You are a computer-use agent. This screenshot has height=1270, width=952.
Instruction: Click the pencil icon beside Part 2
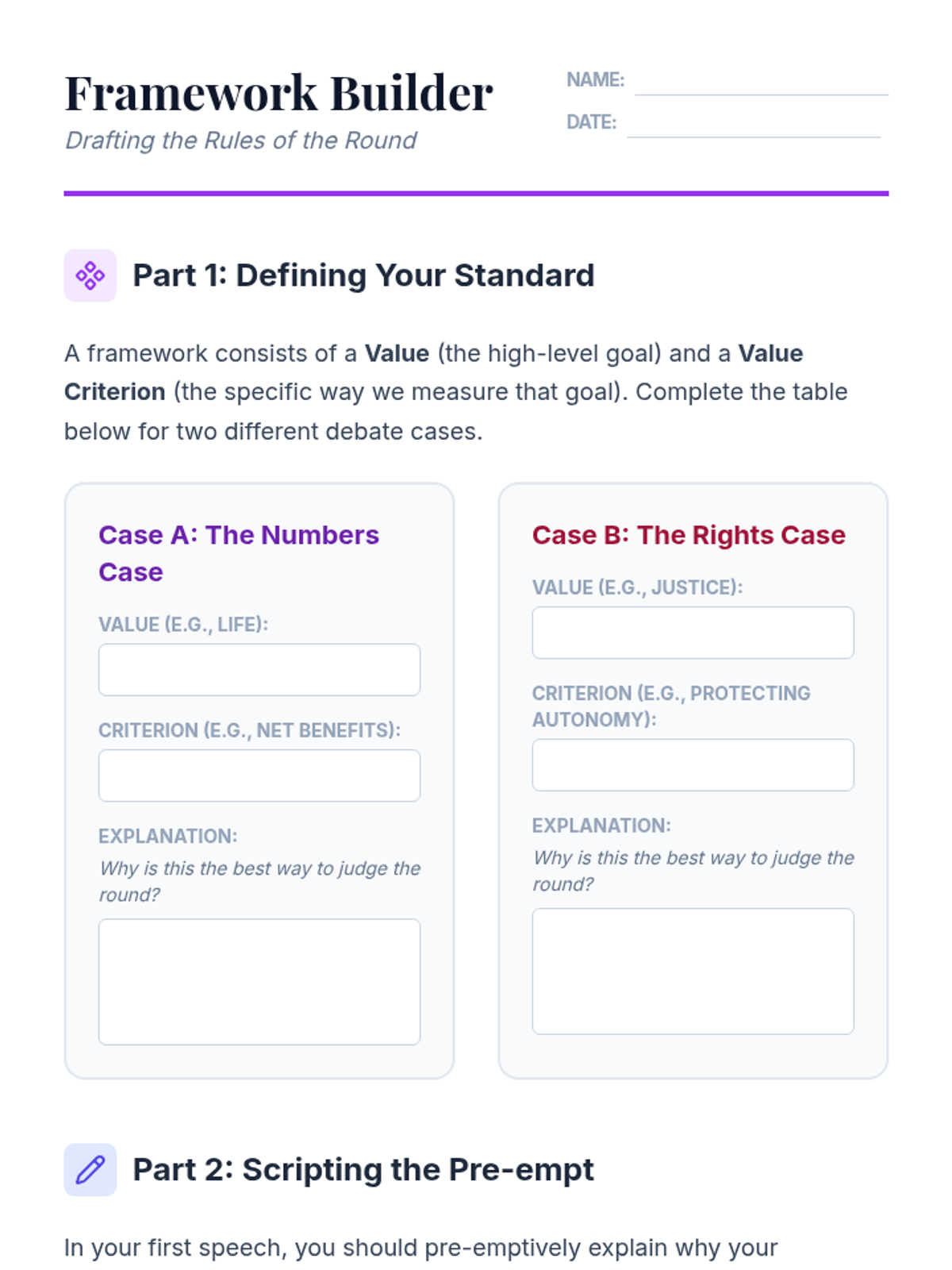[x=90, y=1169]
